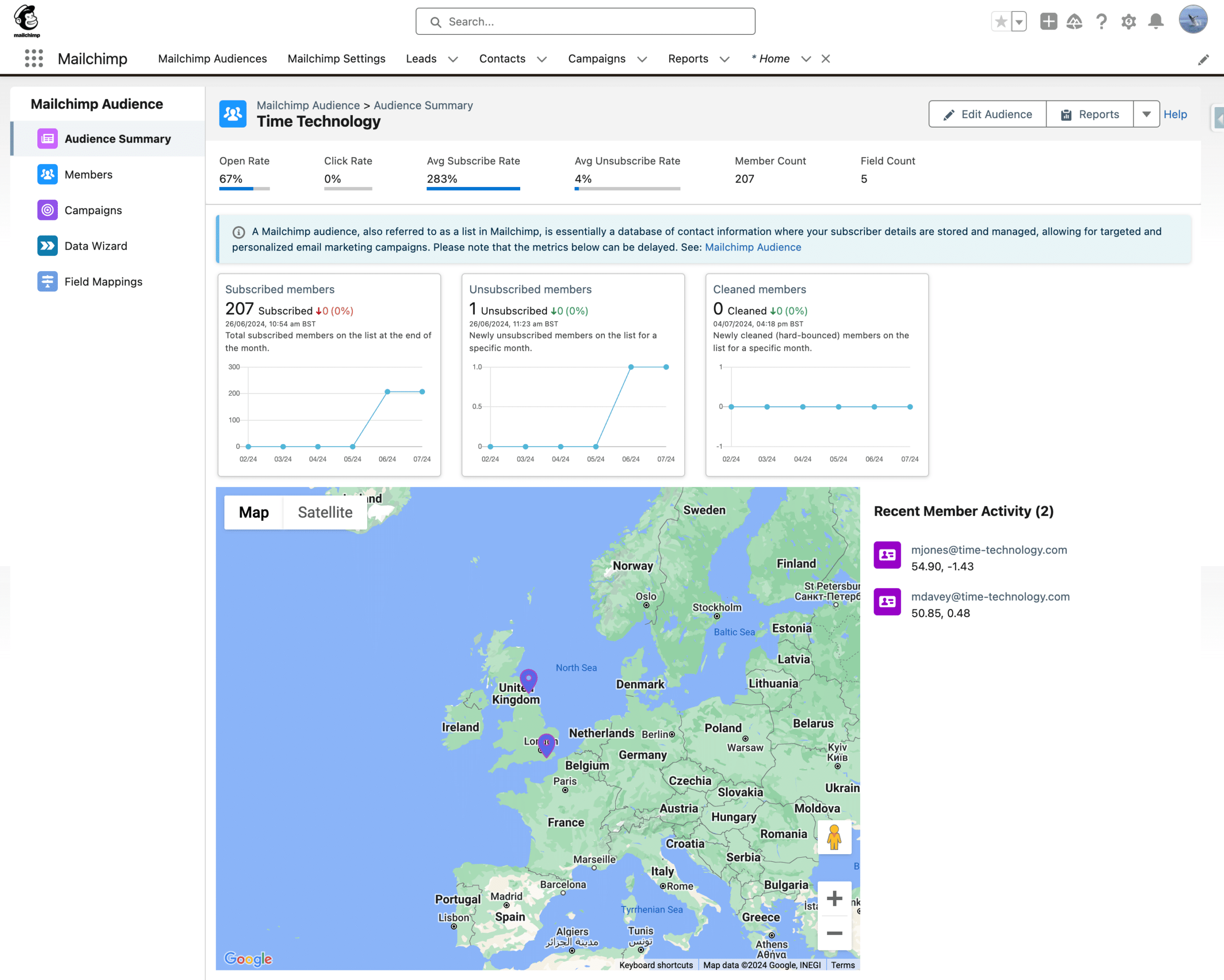Viewport: 1224px width, 980px height.
Task: Click the Avg Subscribe Rate progress bar
Action: pos(473,188)
